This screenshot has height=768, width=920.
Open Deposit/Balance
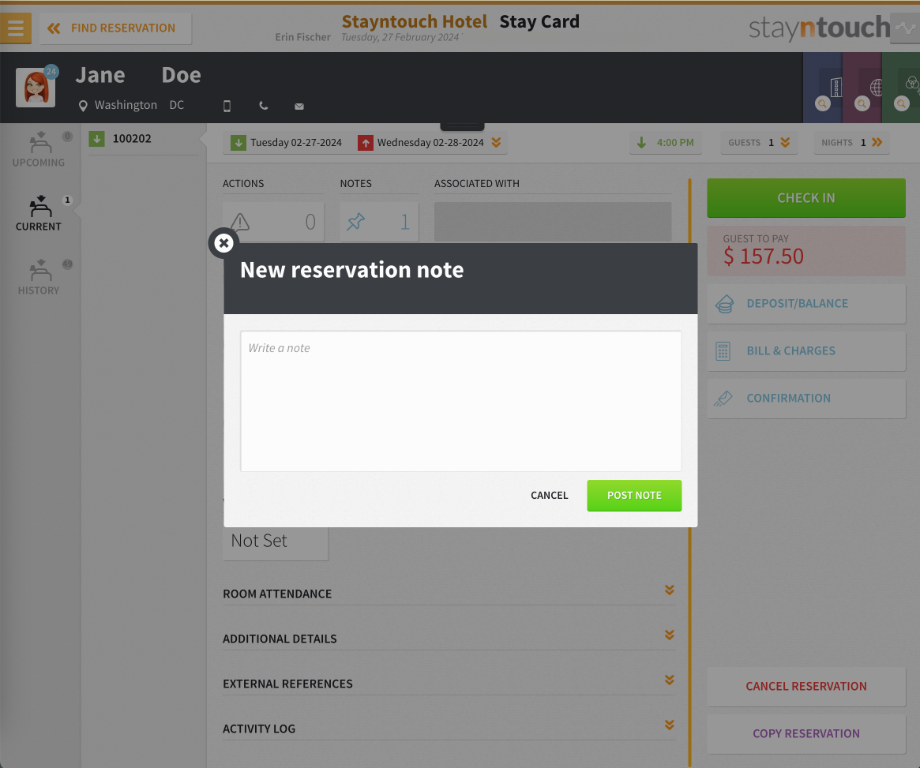[806, 304]
